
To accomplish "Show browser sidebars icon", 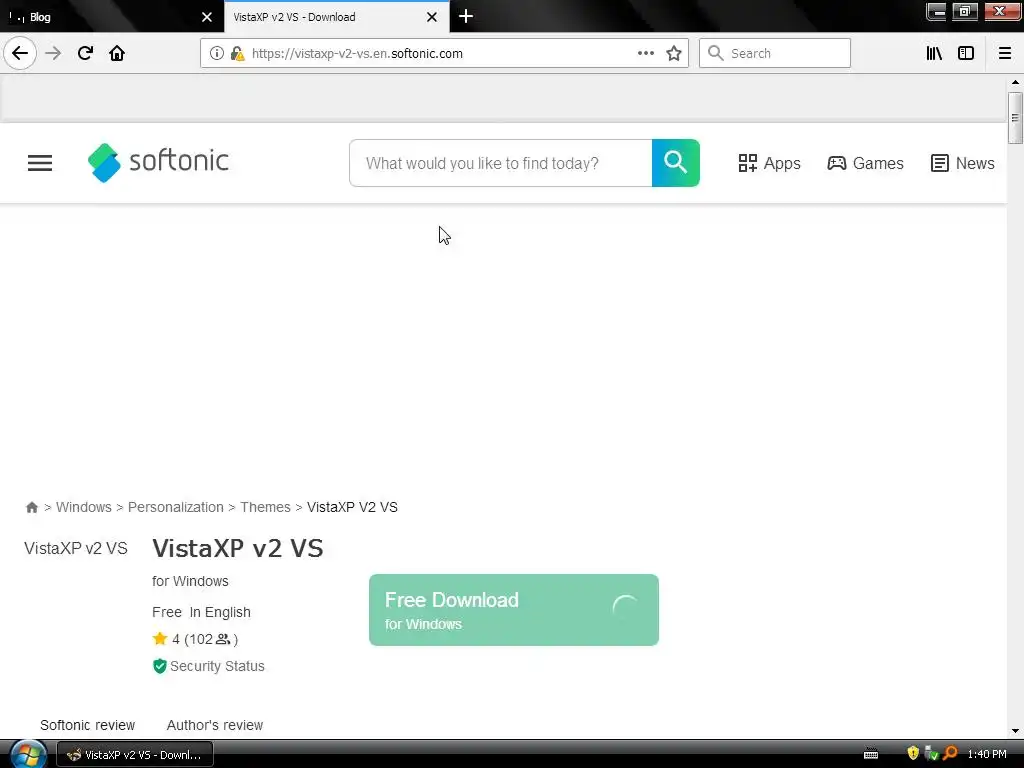I will (965, 53).
